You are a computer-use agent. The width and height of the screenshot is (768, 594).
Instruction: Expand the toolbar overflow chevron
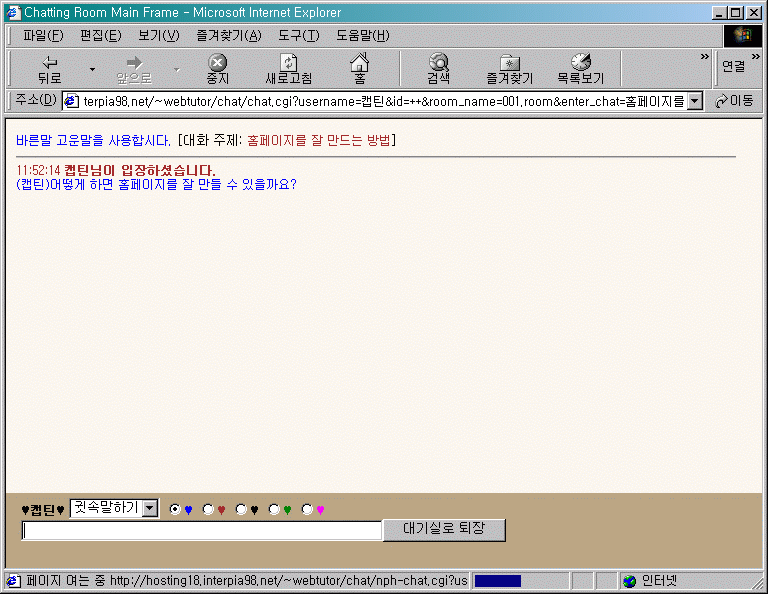click(704, 57)
